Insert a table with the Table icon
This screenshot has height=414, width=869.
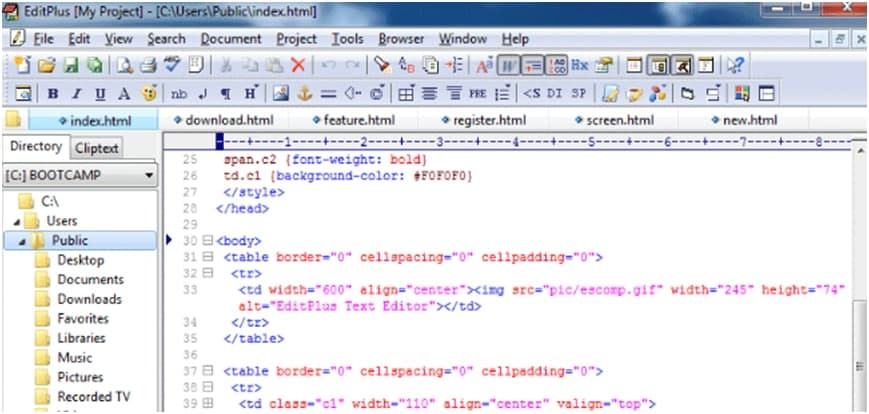coord(406,94)
